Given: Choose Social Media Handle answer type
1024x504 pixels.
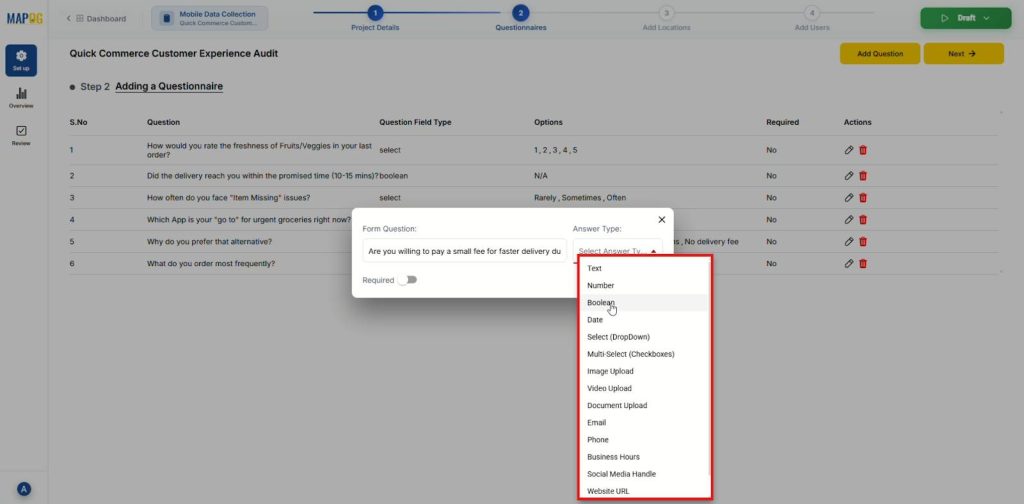Looking at the screenshot, I should 643,474.
